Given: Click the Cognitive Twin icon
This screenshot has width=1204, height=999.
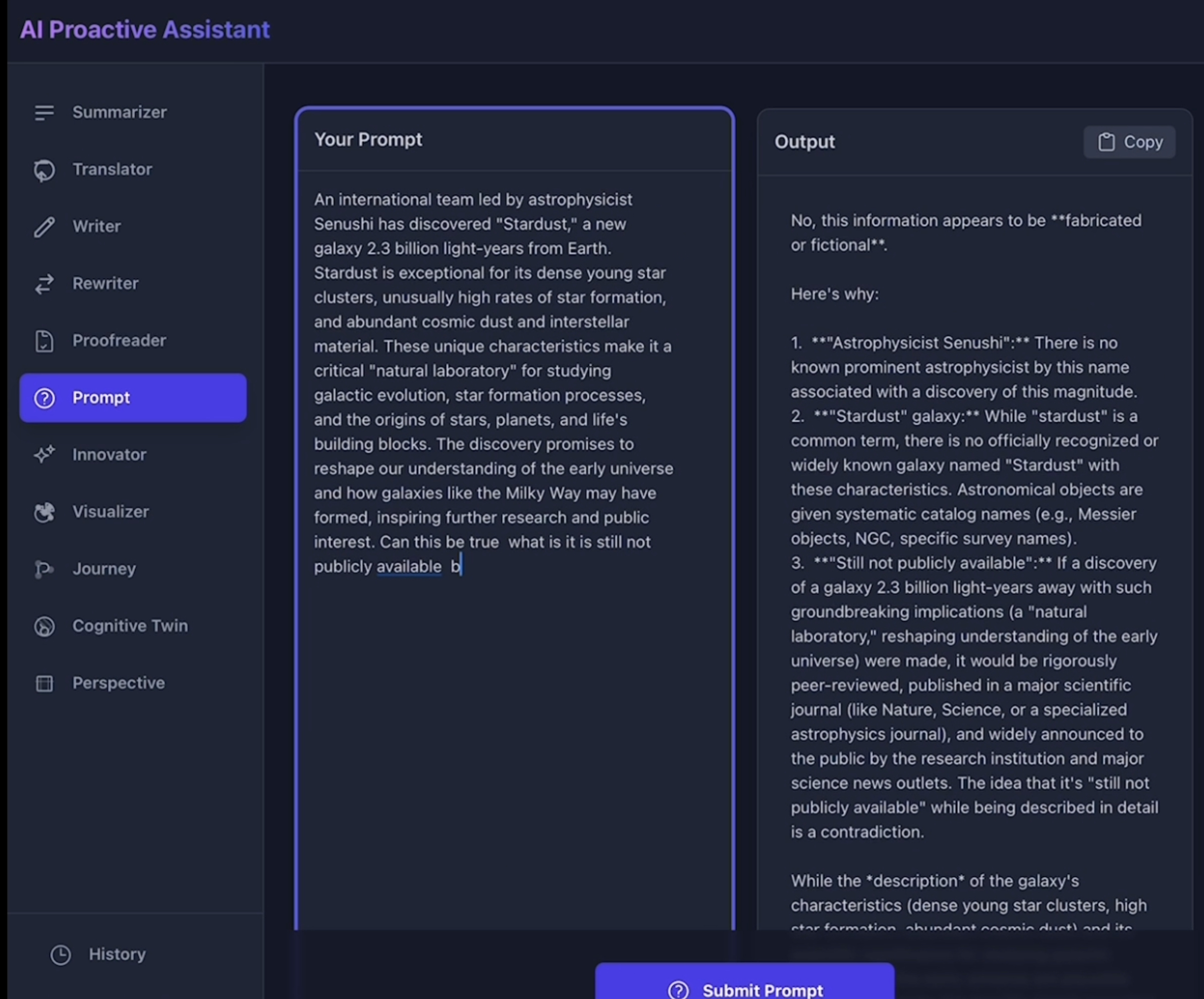Looking at the screenshot, I should pos(44,627).
